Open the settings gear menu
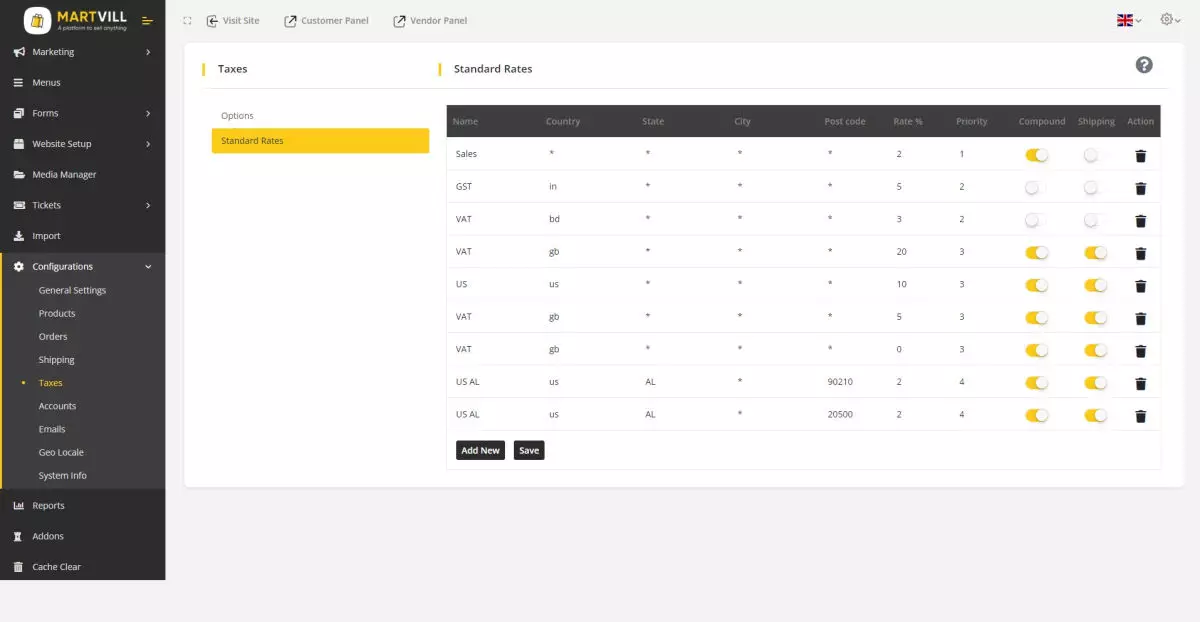The image size is (1200, 622). (1170, 20)
